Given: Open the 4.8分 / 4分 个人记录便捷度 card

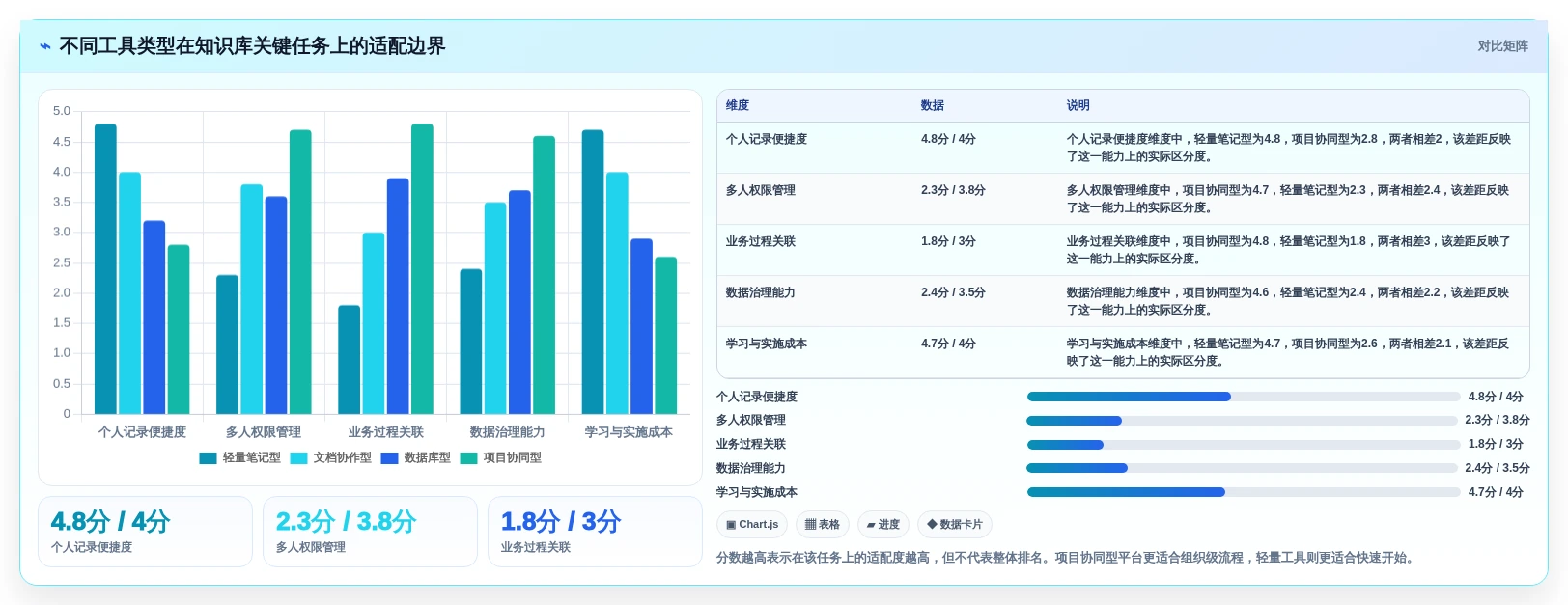Looking at the screenshot, I should (x=145, y=532).
